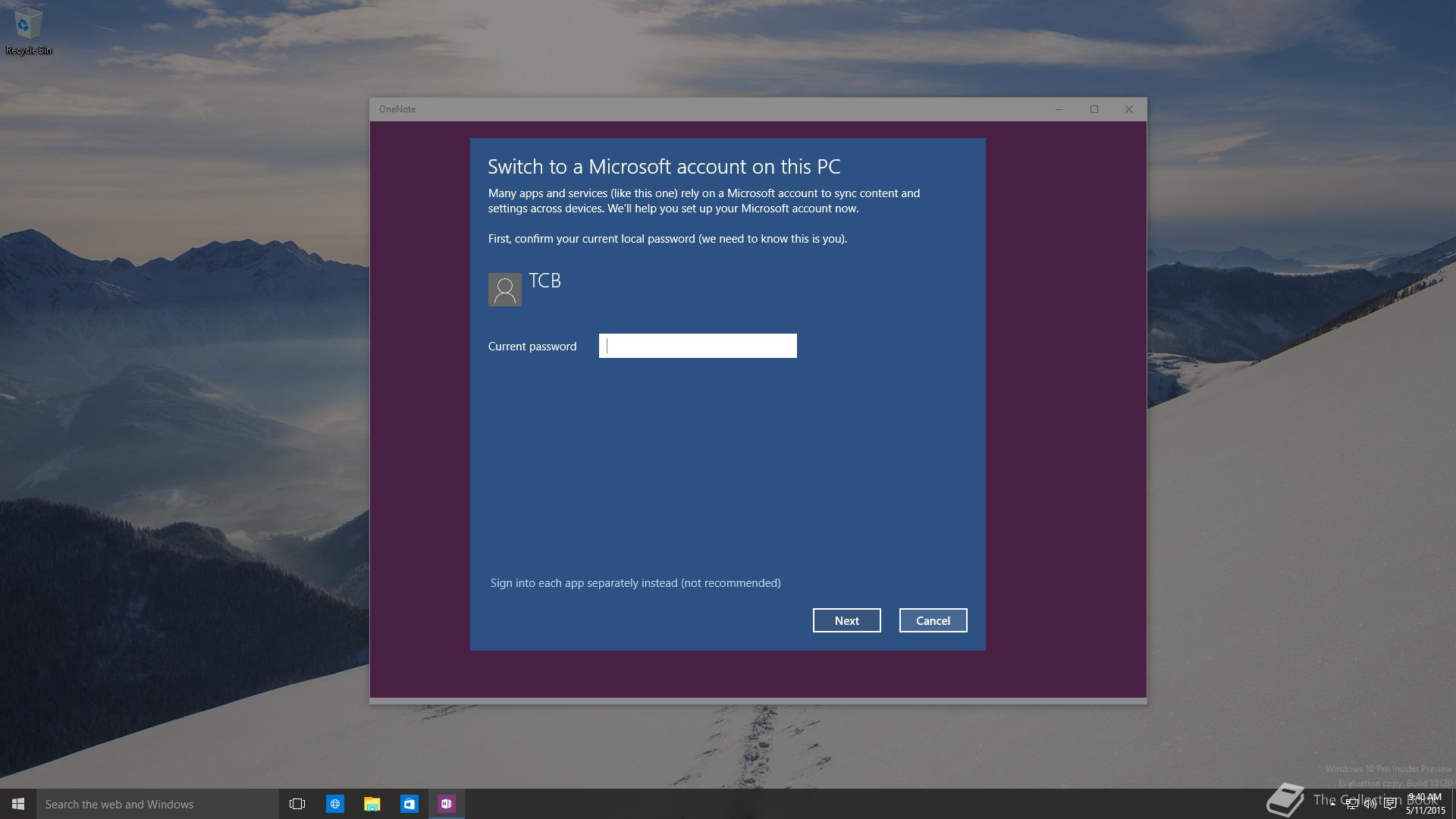1456x819 pixels.
Task: Click the Search the web and Windows box
Action: [158, 804]
